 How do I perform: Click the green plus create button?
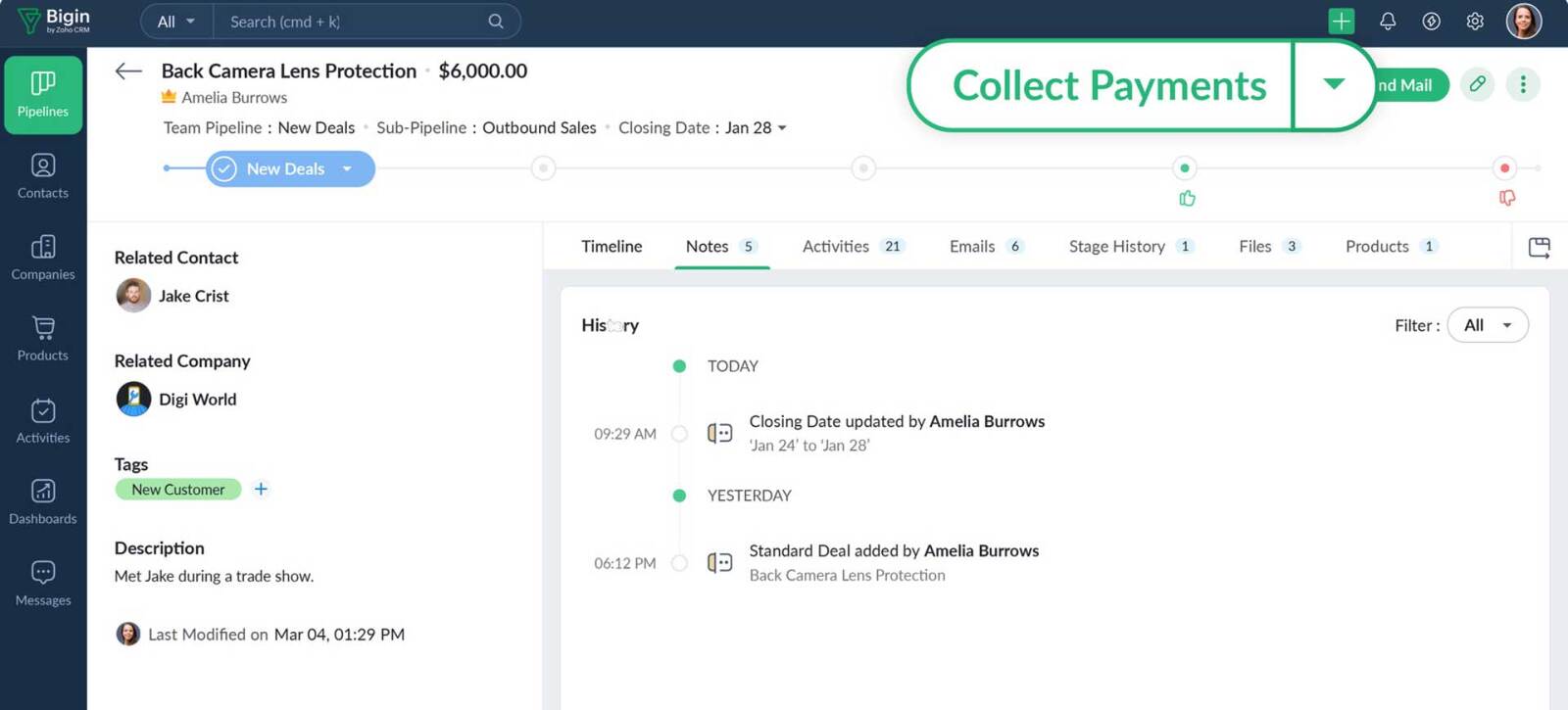[x=1341, y=21]
